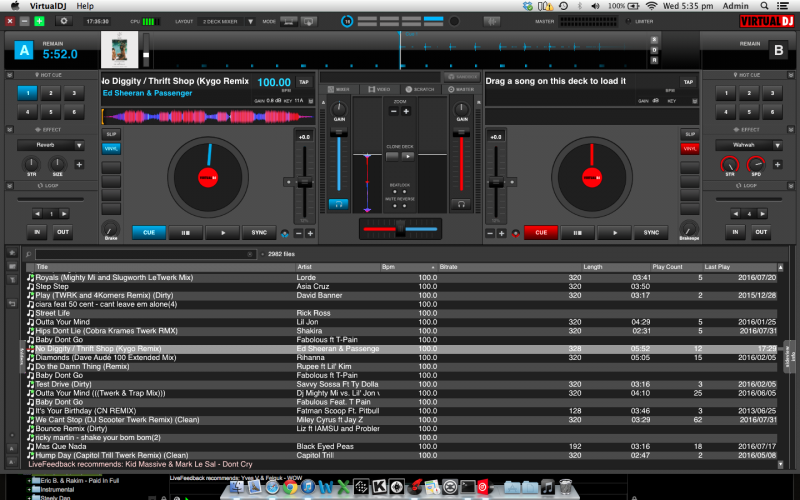The width and height of the screenshot is (800, 500).
Task: Play deck A with play button
Action: 222,233
